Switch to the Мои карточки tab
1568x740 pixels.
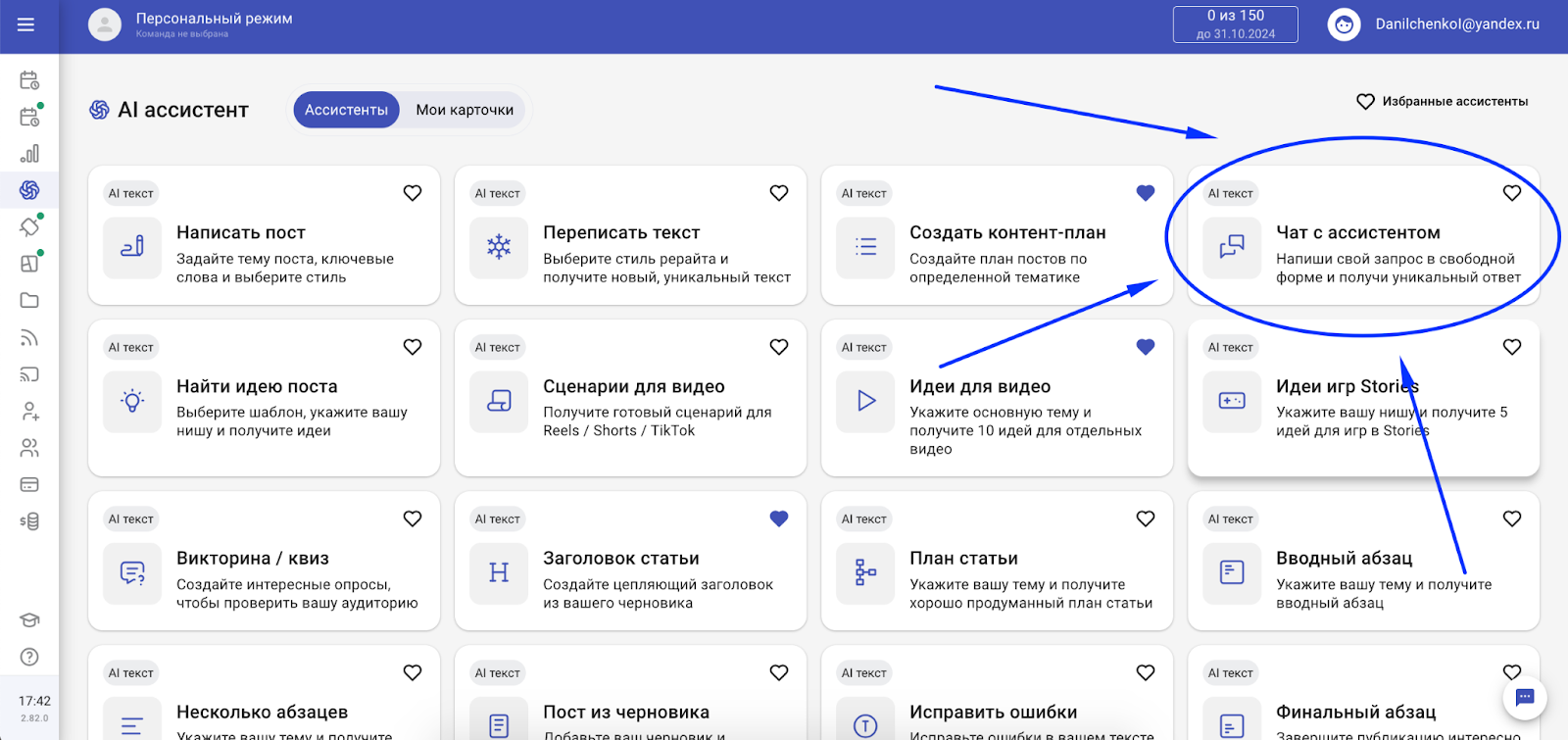[x=465, y=110]
